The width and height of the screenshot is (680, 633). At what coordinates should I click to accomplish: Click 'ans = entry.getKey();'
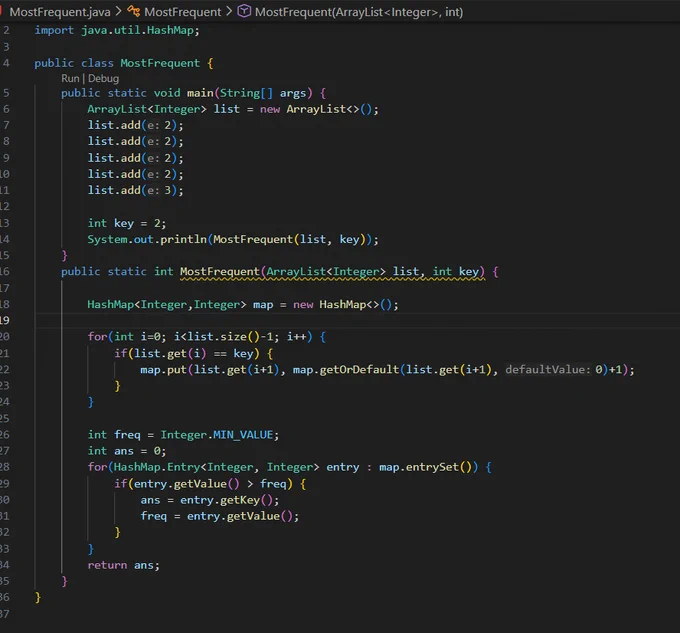(x=210, y=500)
